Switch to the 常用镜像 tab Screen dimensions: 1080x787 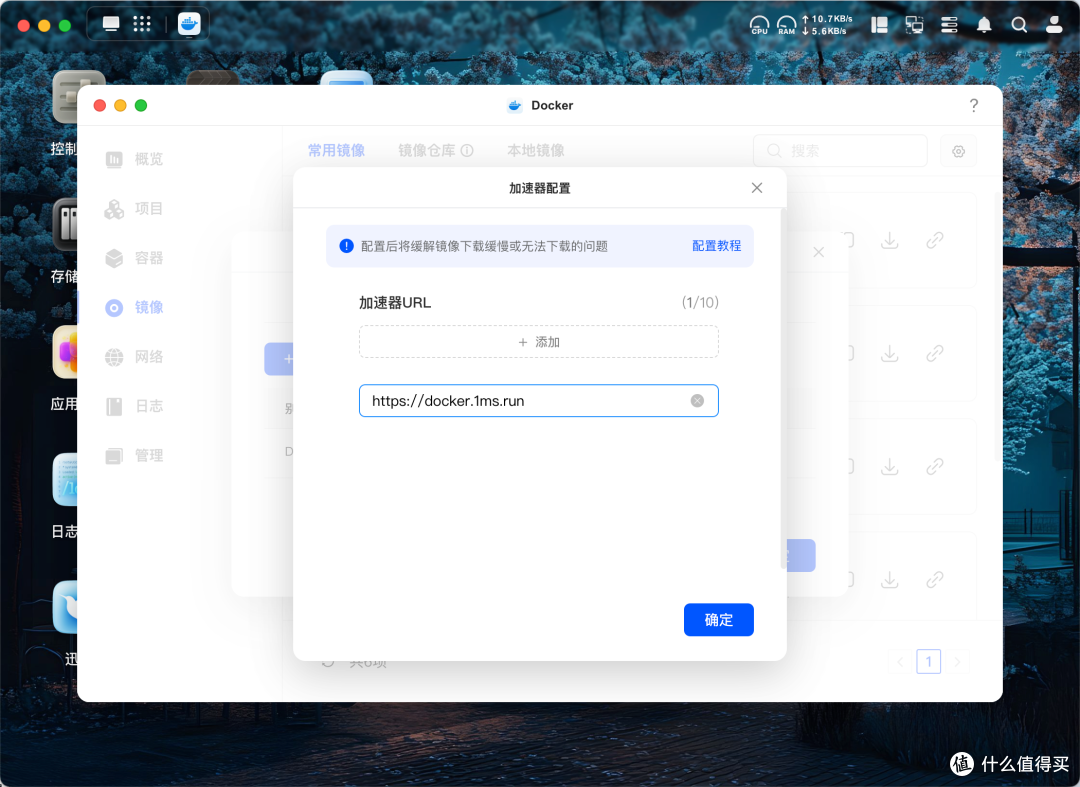coord(336,150)
